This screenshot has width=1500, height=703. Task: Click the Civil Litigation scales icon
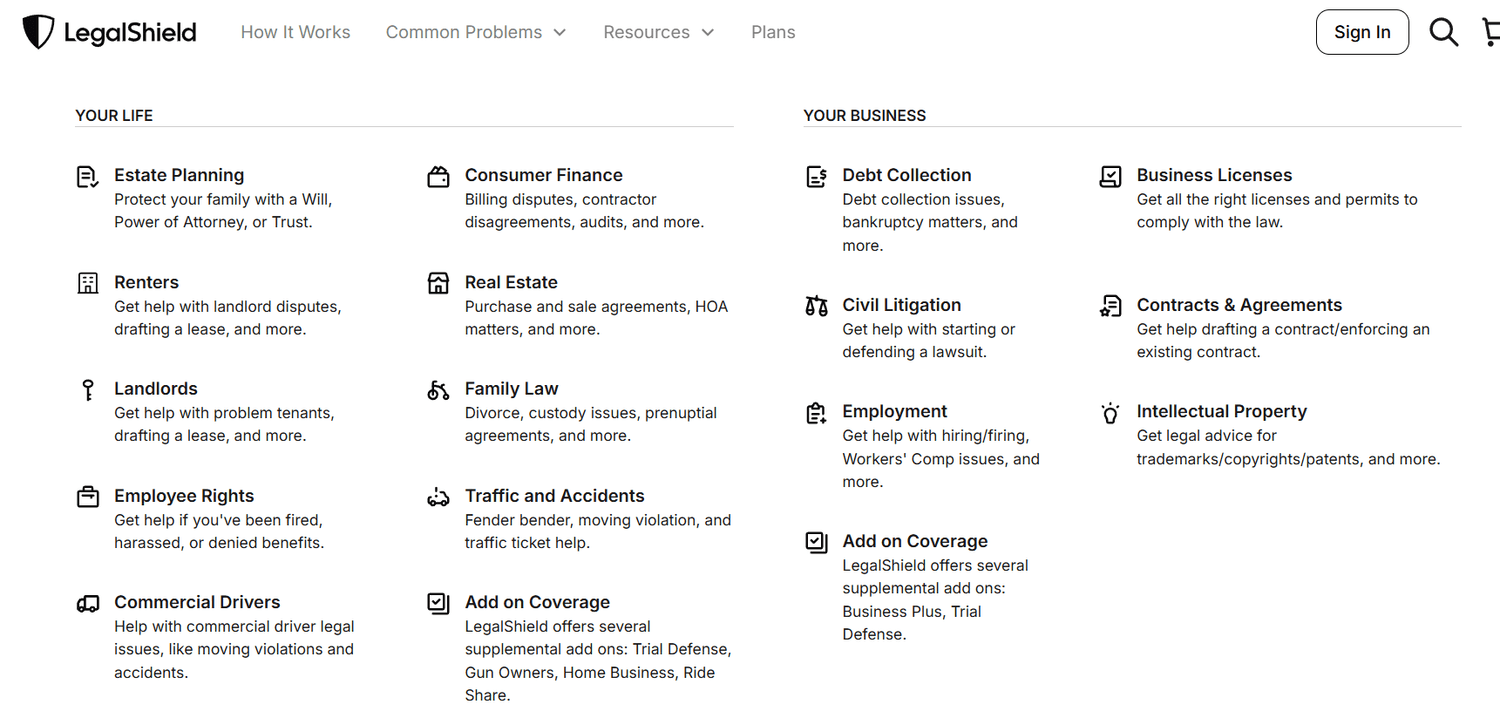pyautogui.click(x=816, y=306)
